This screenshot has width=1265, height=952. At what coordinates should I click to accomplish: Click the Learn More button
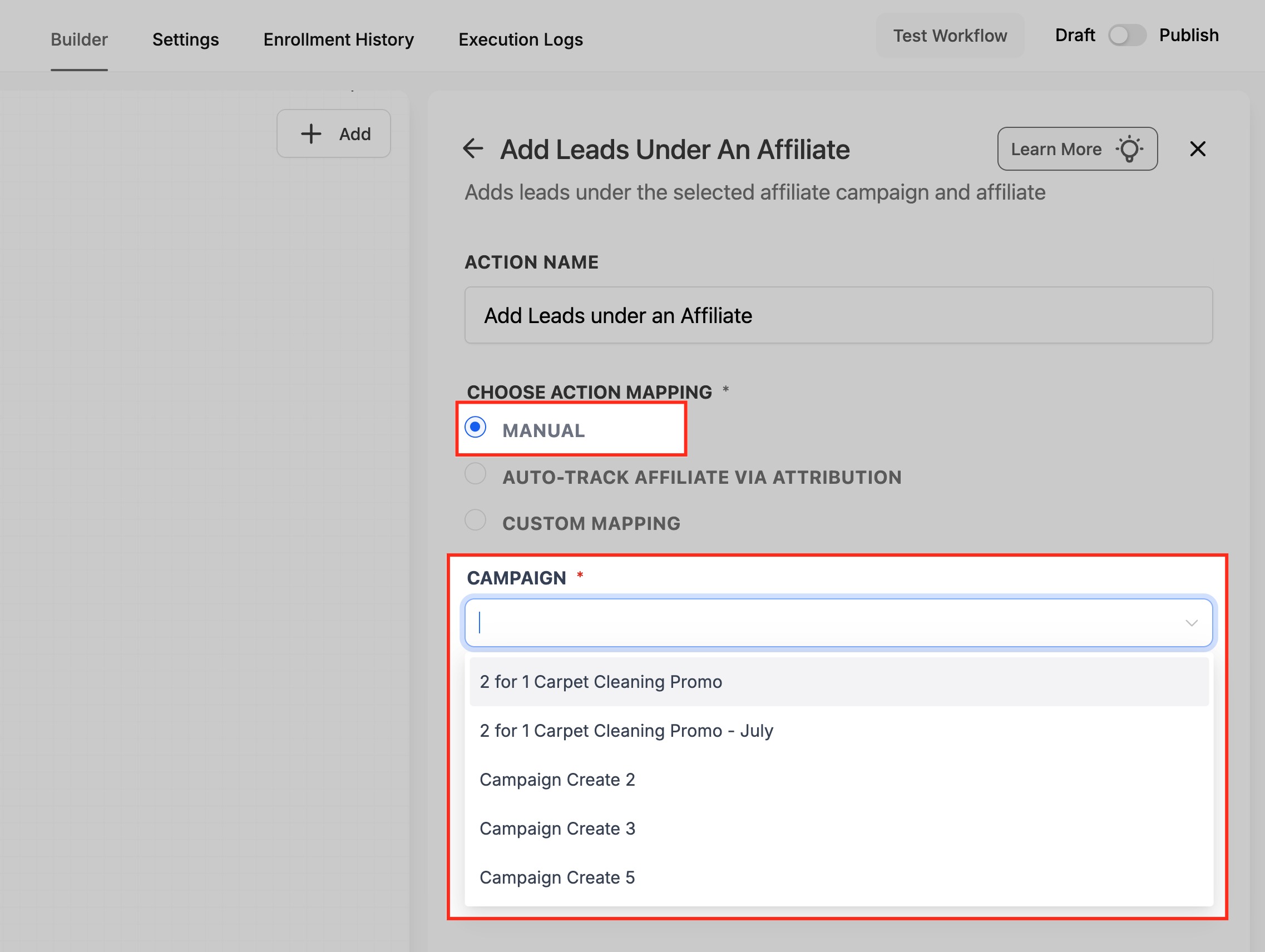(x=1056, y=149)
